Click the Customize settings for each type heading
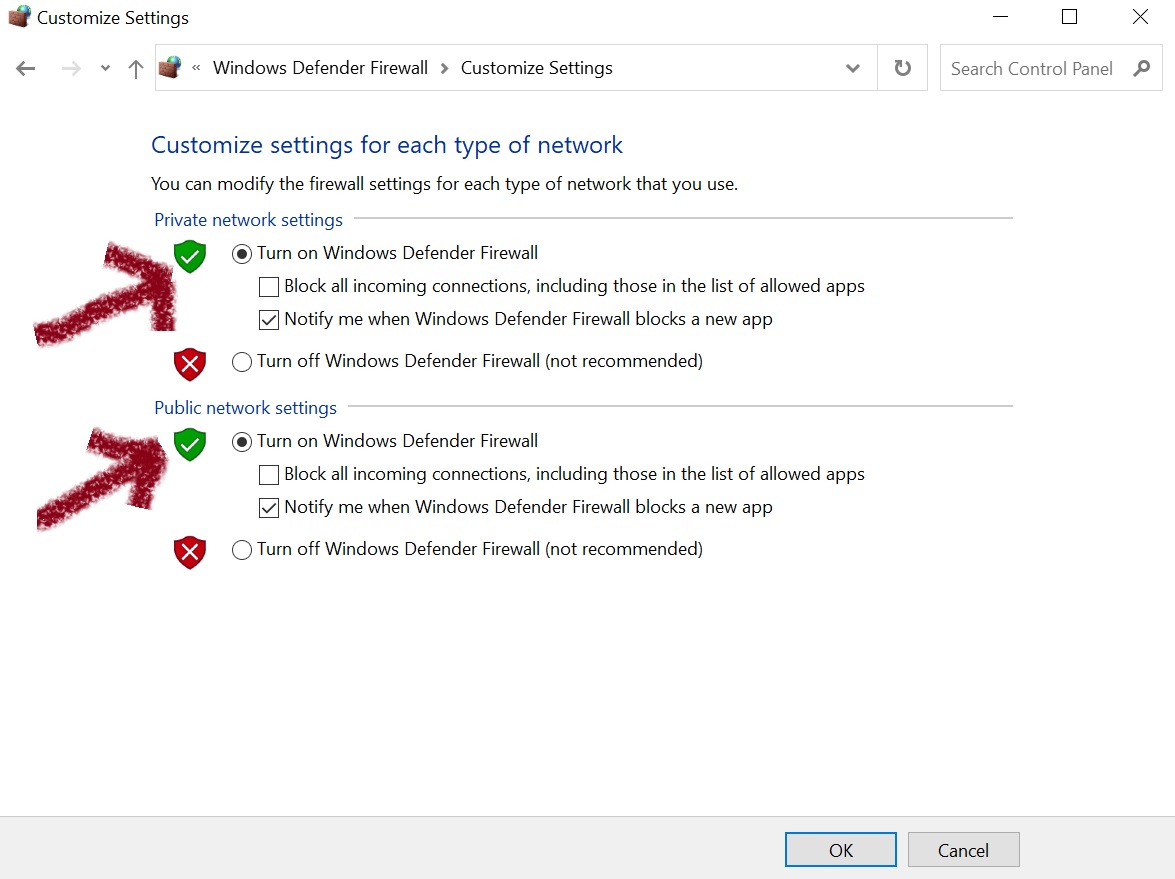 coord(387,145)
